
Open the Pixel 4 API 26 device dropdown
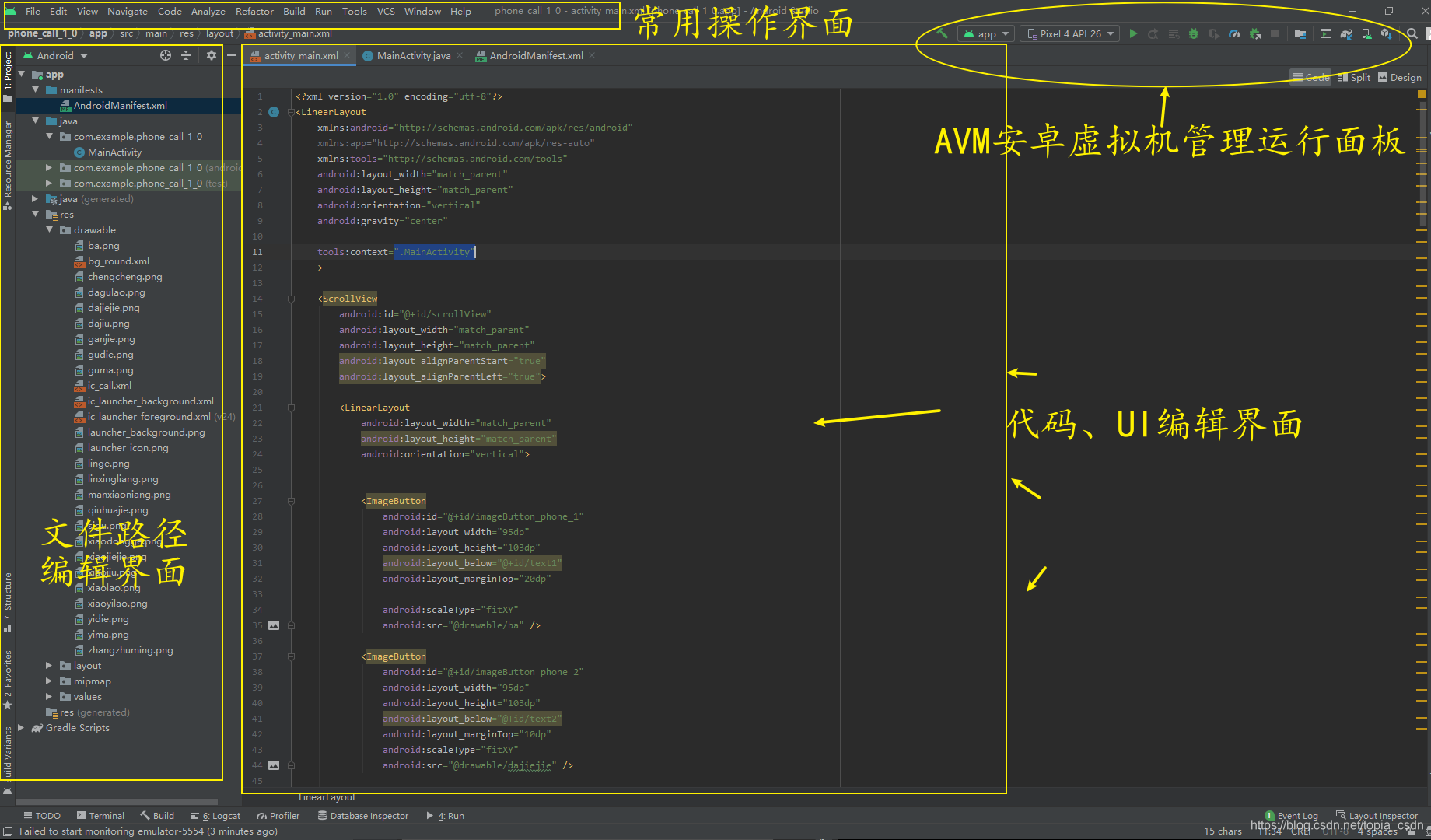(1069, 33)
